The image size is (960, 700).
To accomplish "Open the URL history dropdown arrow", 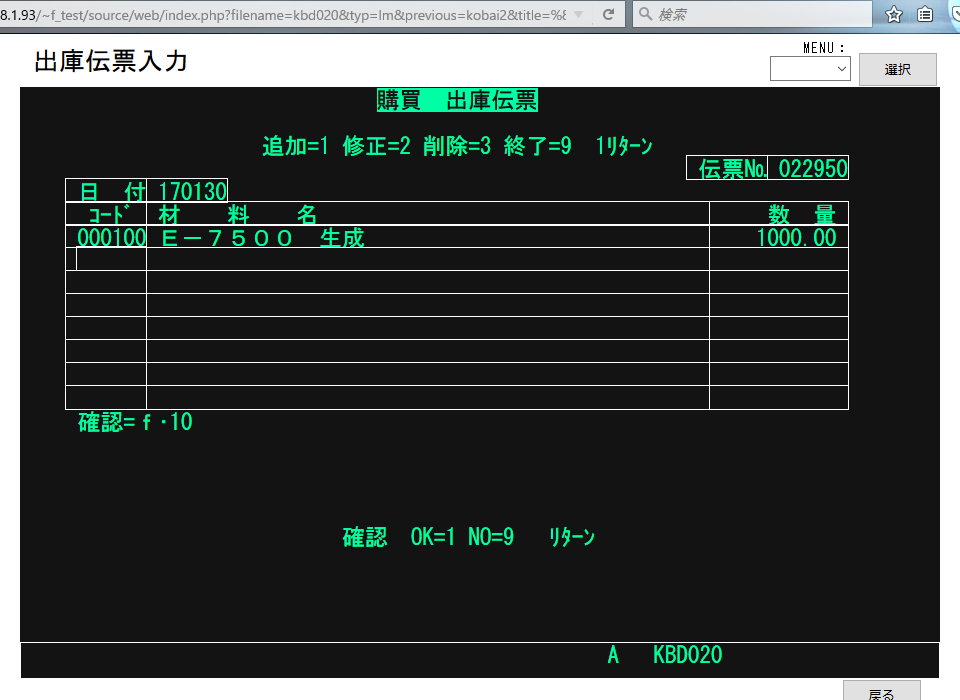I will [578, 15].
